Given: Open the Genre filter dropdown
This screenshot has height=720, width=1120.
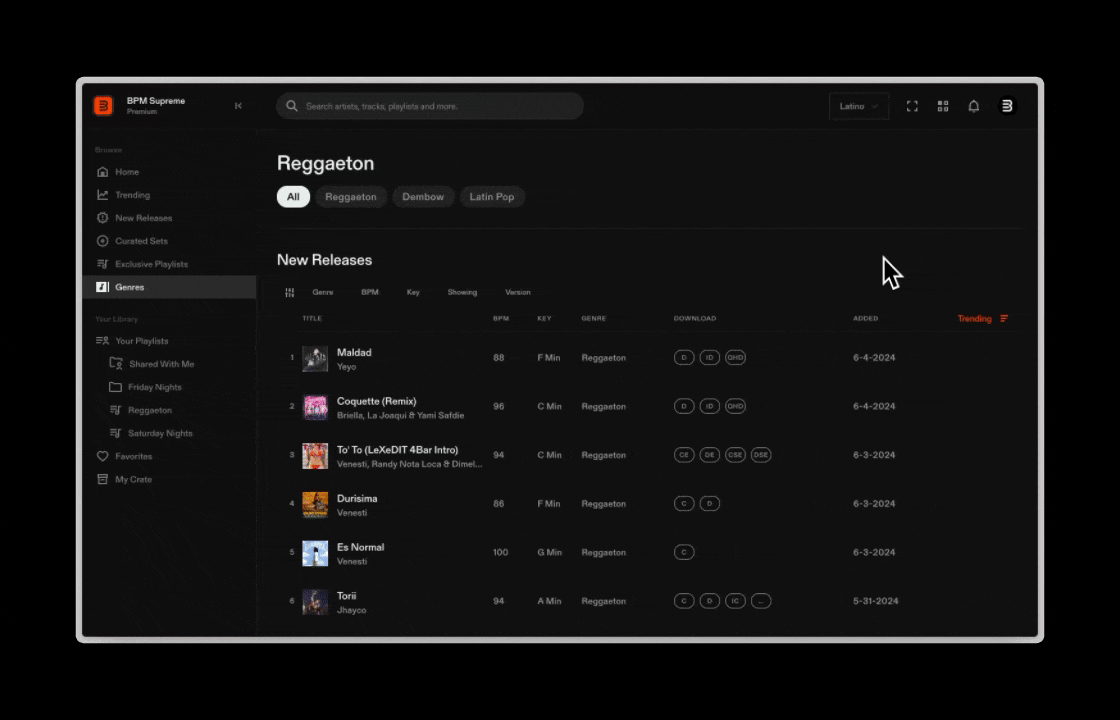Looking at the screenshot, I should point(323,292).
